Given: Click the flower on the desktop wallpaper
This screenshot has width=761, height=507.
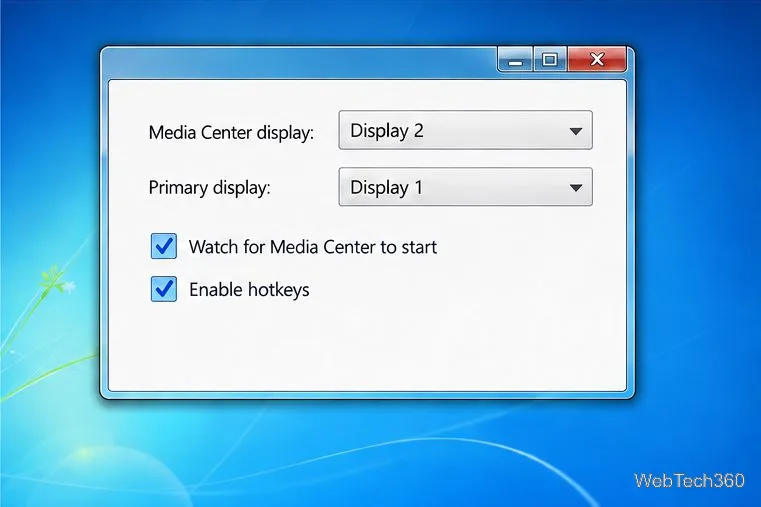Looking at the screenshot, I should (56, 280).
